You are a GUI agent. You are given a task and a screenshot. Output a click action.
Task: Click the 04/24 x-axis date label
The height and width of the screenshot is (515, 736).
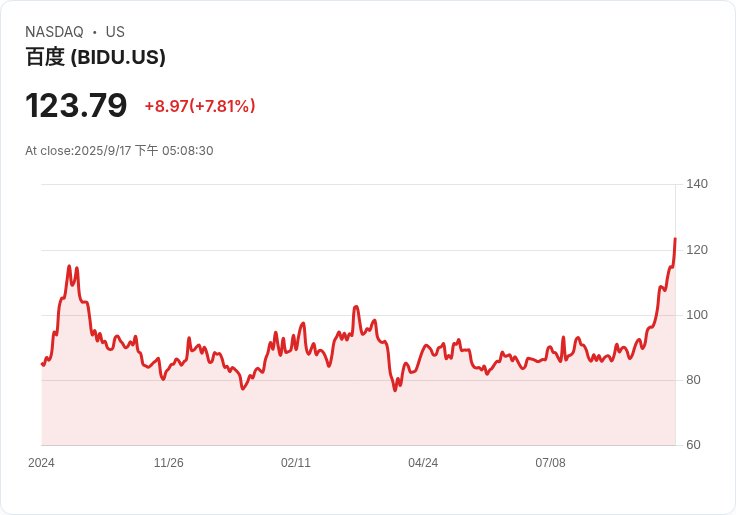point(423,463)
